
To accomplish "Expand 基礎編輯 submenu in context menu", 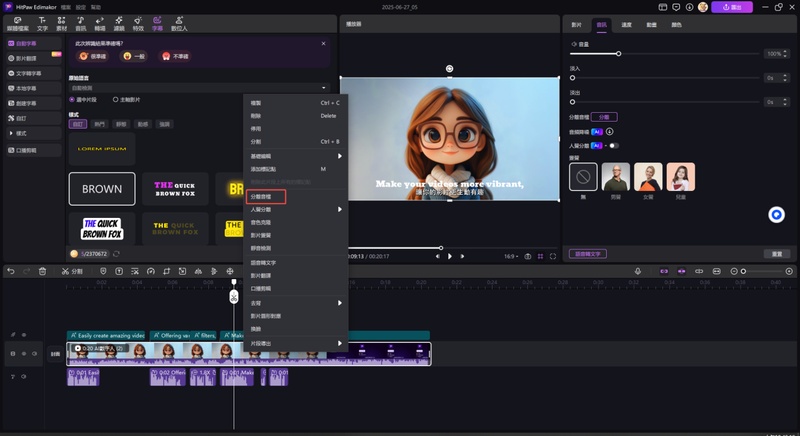I will point(295,156).
